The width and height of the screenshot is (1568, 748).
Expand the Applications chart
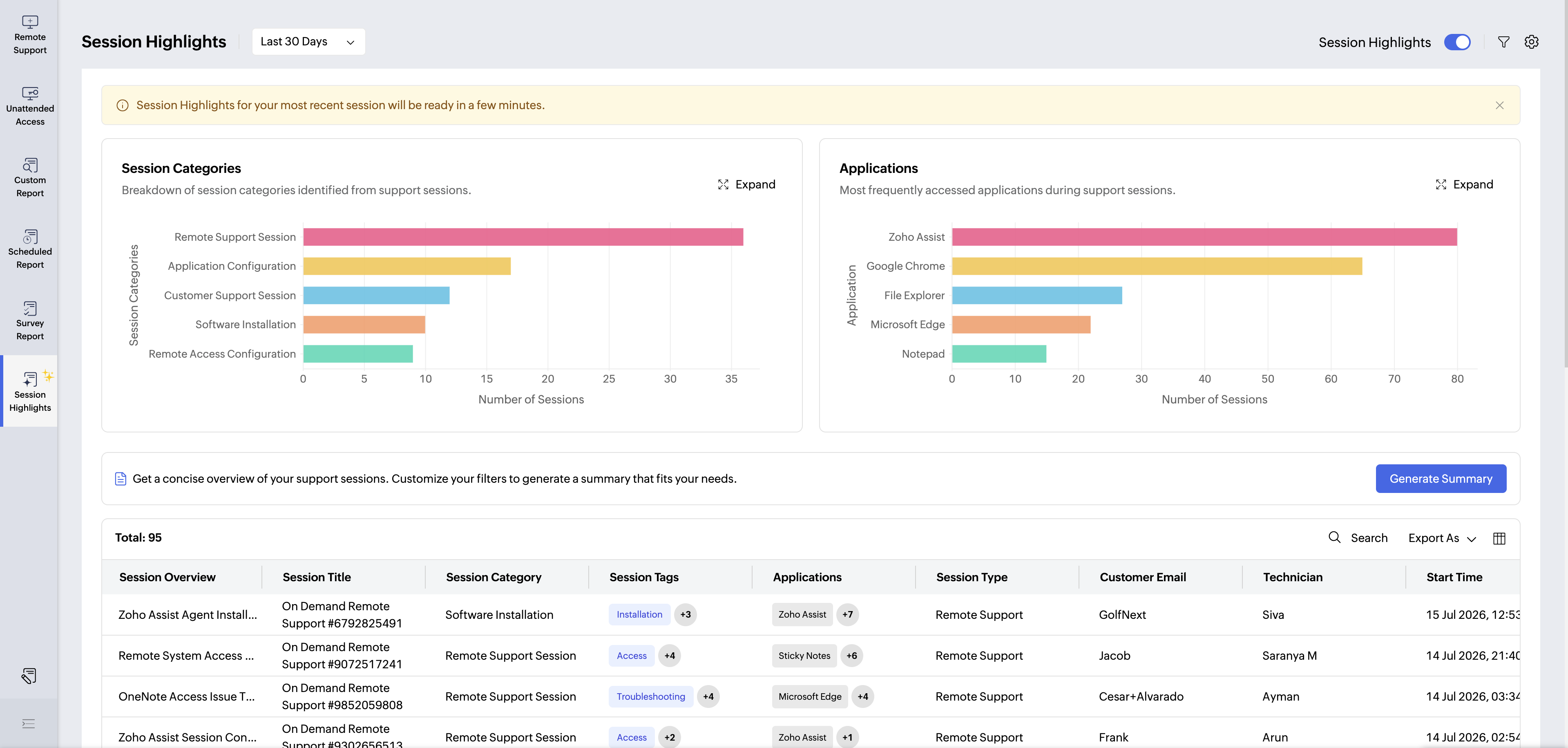click(x=1464, y=185)
